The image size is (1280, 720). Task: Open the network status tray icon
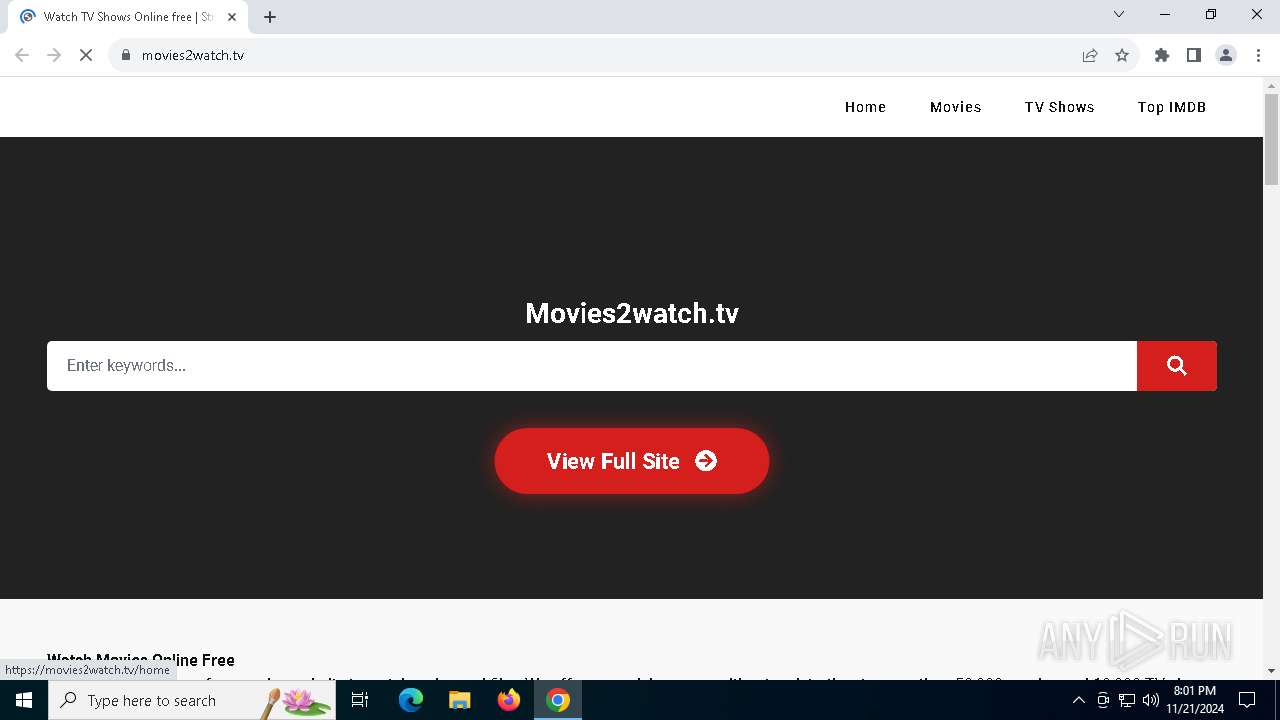click(x=1127, y=700)
